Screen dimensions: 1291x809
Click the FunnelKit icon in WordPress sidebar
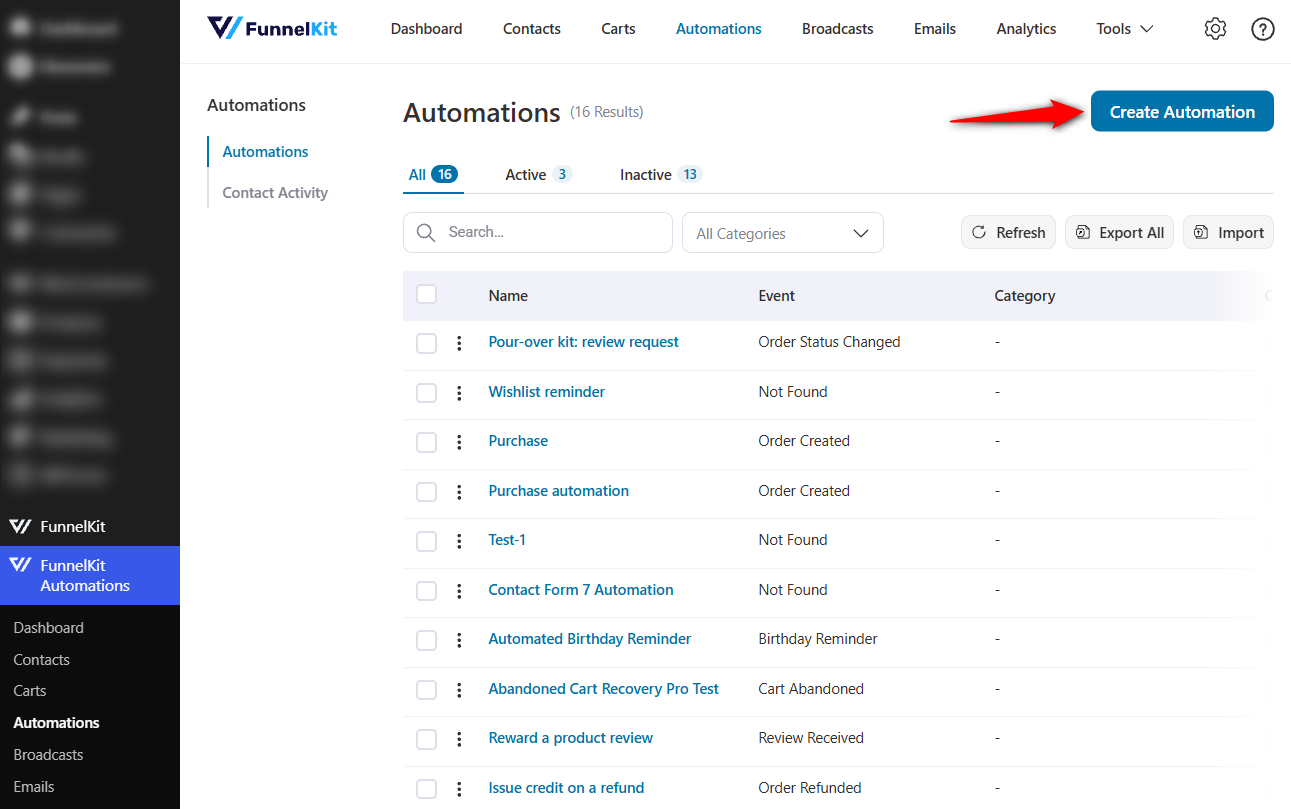pos(20,526)
